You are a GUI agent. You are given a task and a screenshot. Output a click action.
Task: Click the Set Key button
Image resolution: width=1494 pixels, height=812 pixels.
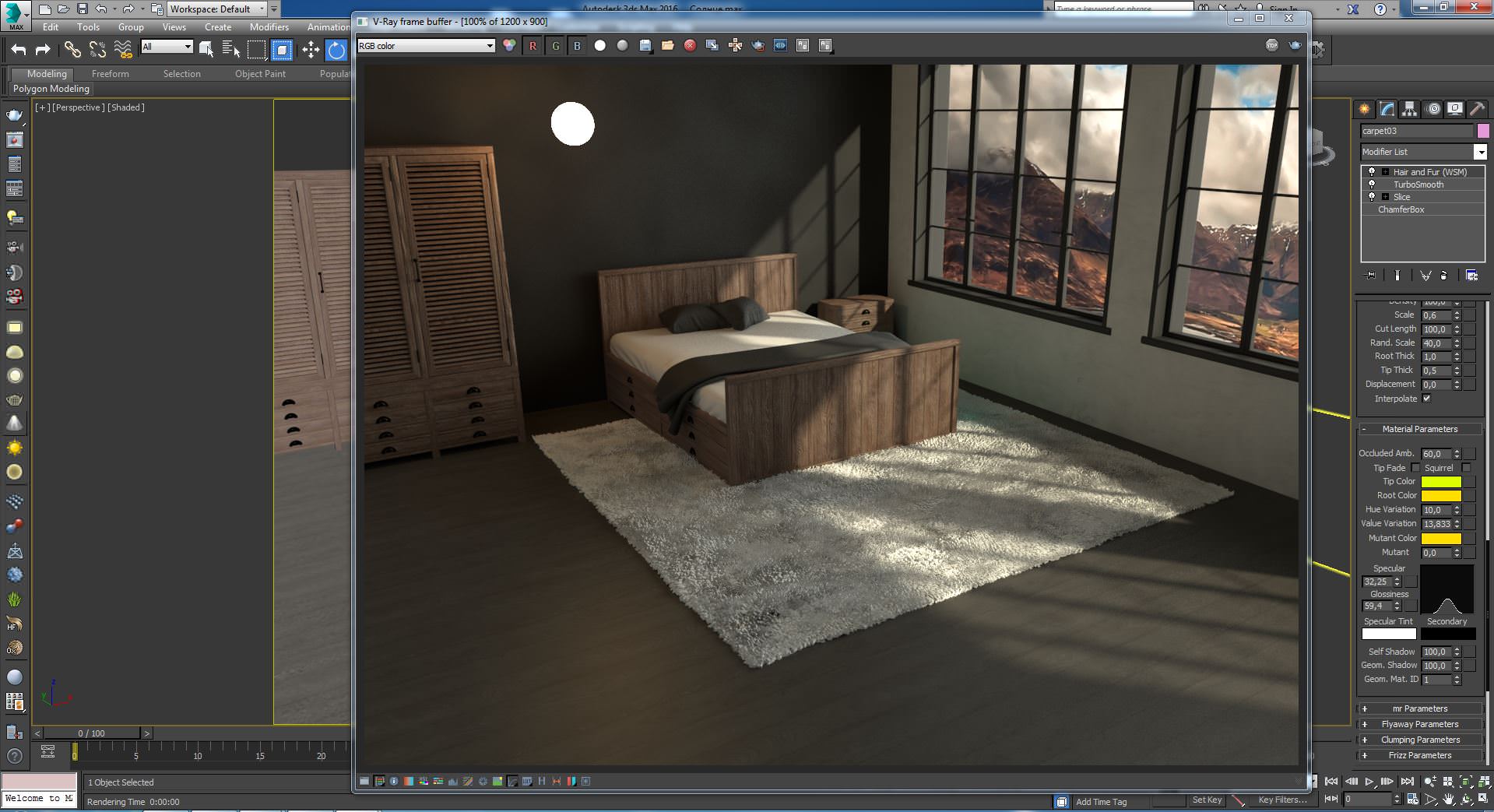(x=1208, y=800)
